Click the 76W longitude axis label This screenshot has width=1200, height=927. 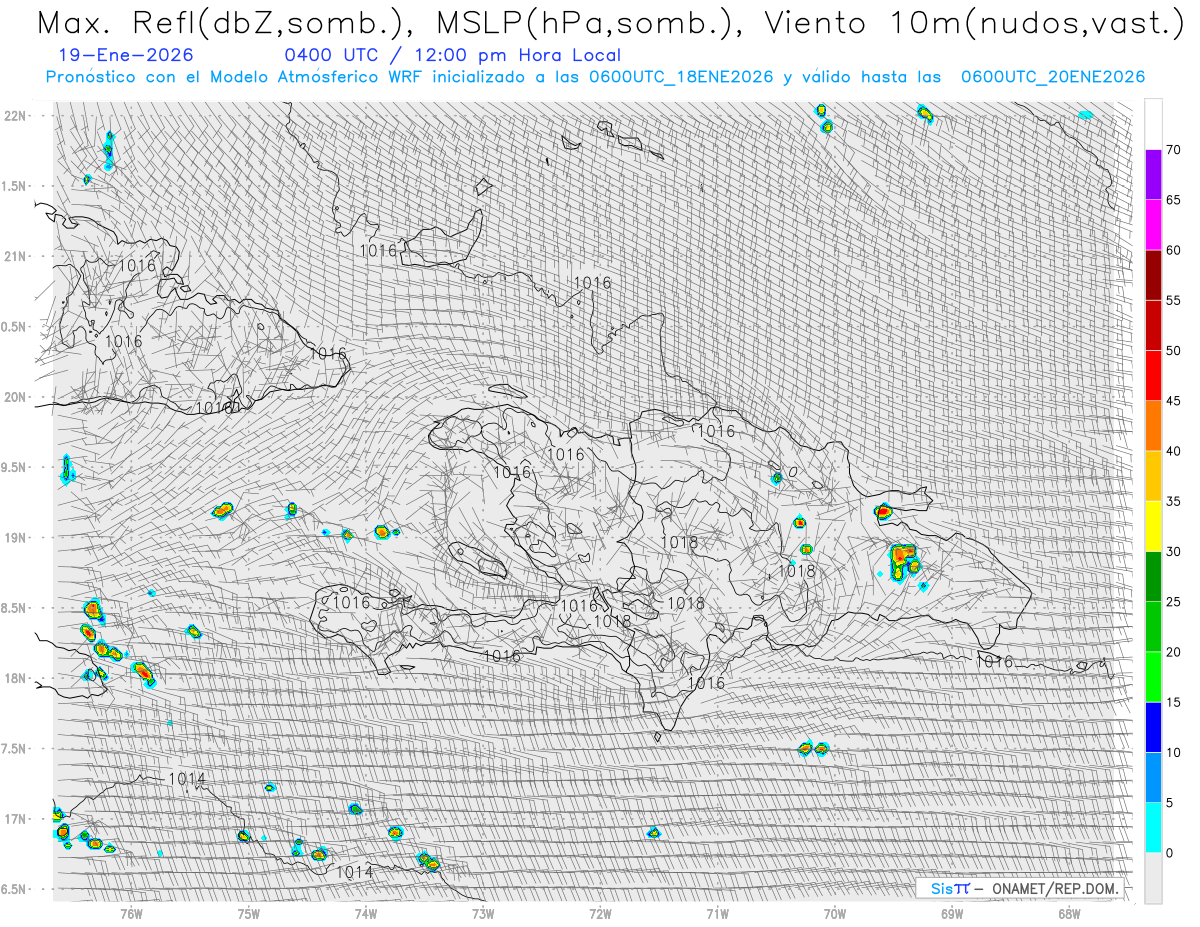click(x=131, y=913)
